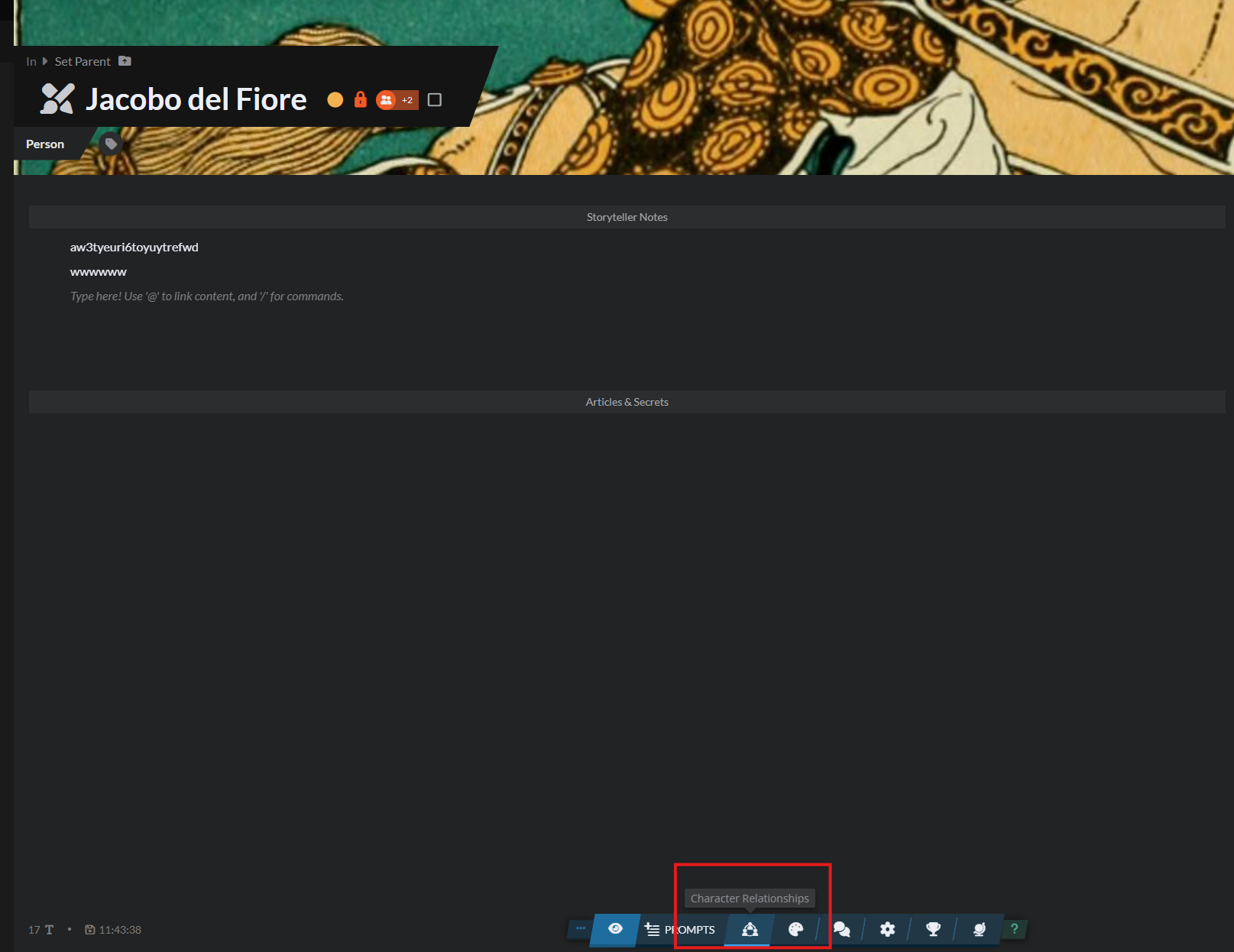1234x952 pixels.
Task: Expand the In breadcrumb arrow
Action: (x=45, y=61)
